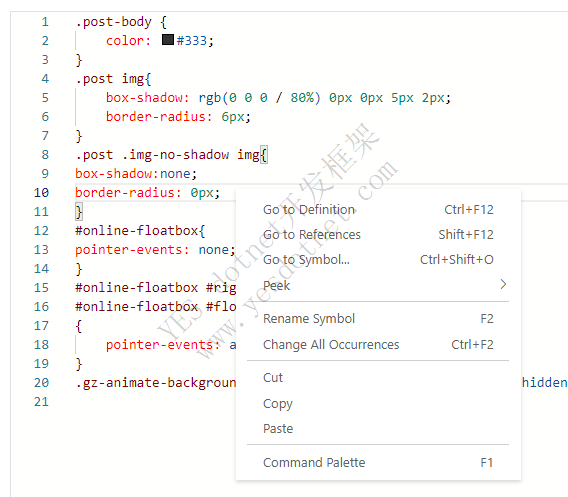Click Paste in the context menu

point(378,429)
